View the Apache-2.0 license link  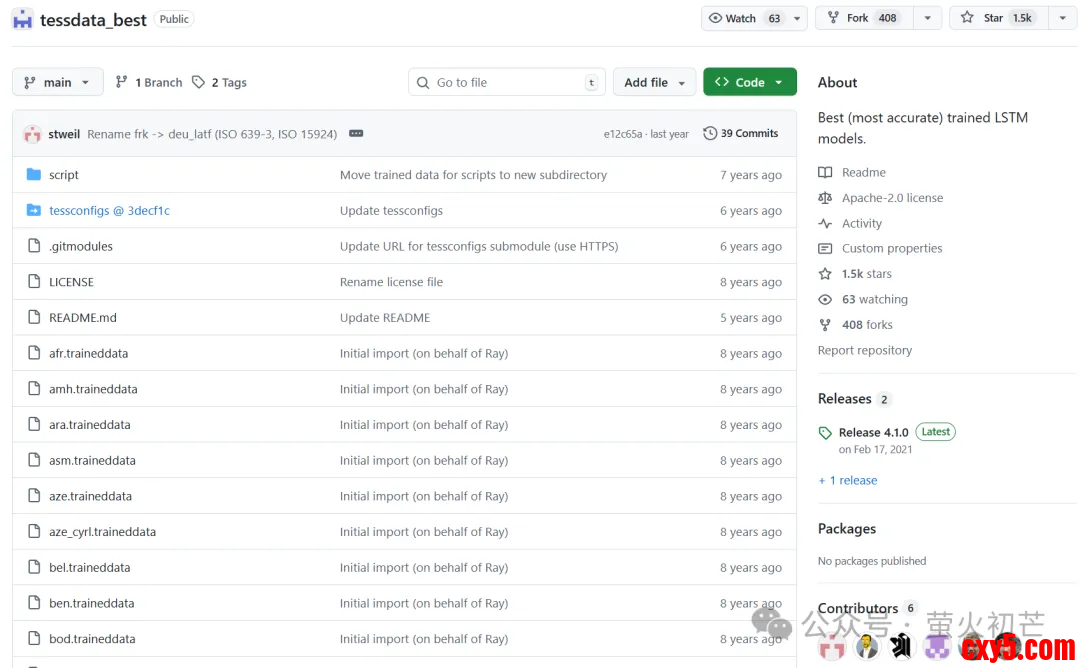tap(892, 198)
